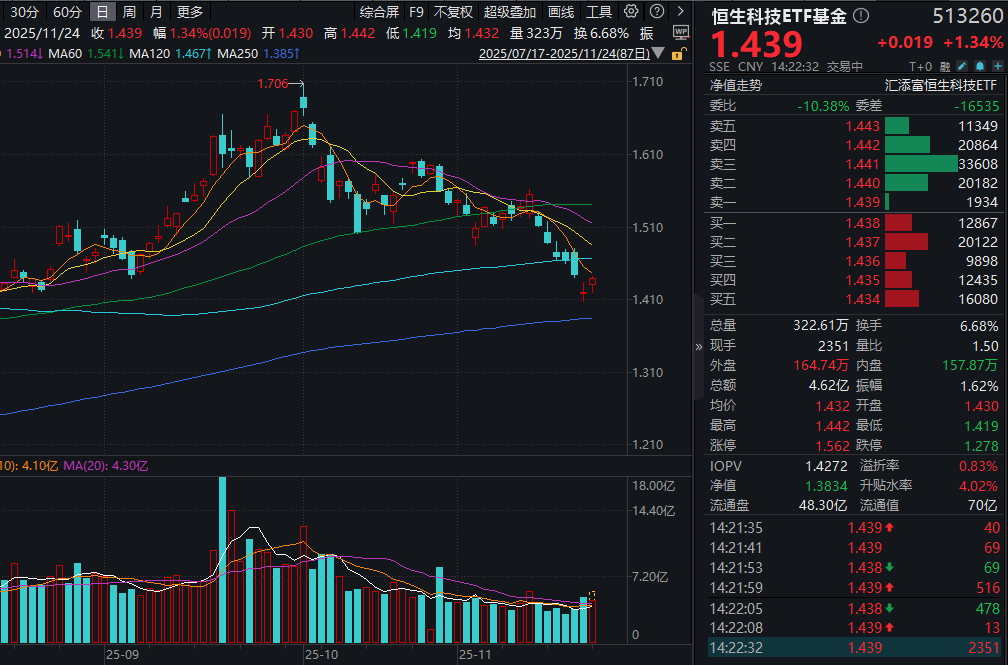1008x665 pixels.
Task: Open the date range dropdown arrow after 87日
Action: click(657, 54)
